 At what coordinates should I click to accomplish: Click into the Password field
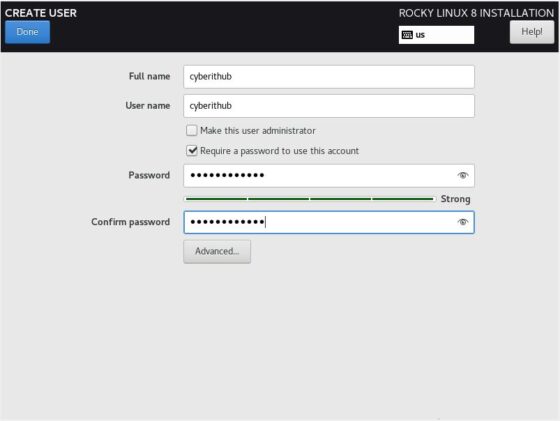click(329, 175)
